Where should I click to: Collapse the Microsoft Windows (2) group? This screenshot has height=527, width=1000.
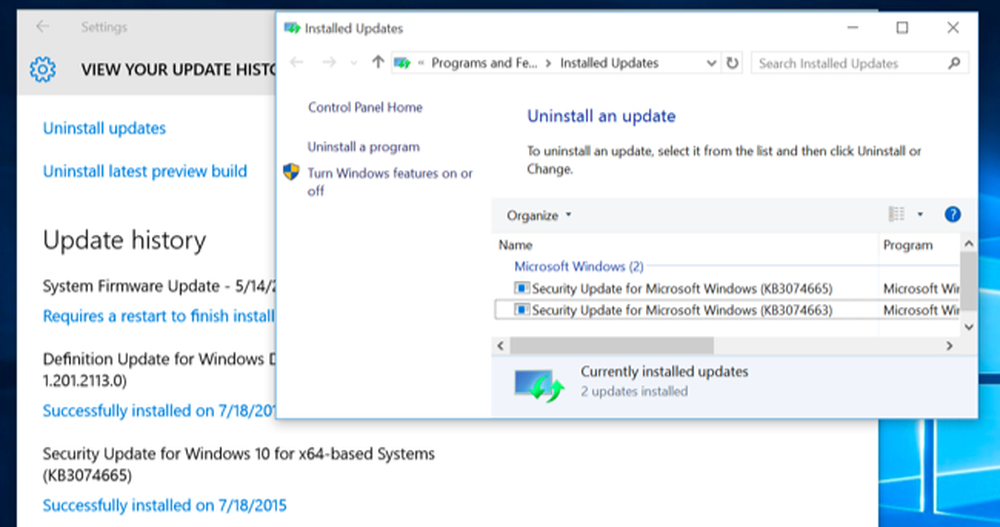[x=578, y=266]
